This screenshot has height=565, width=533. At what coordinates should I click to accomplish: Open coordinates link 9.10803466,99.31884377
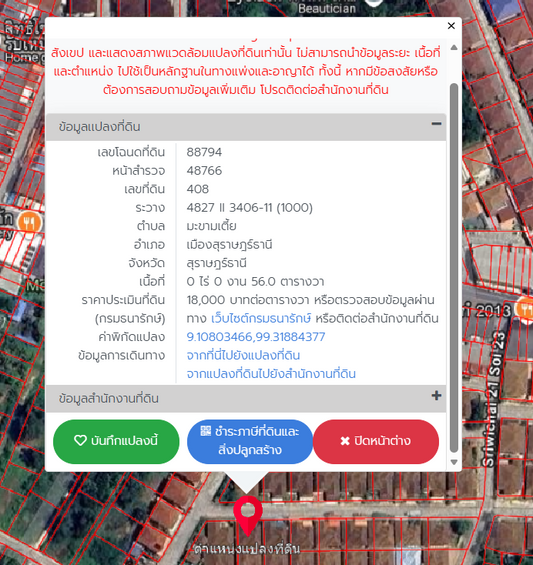pos(256,337)
